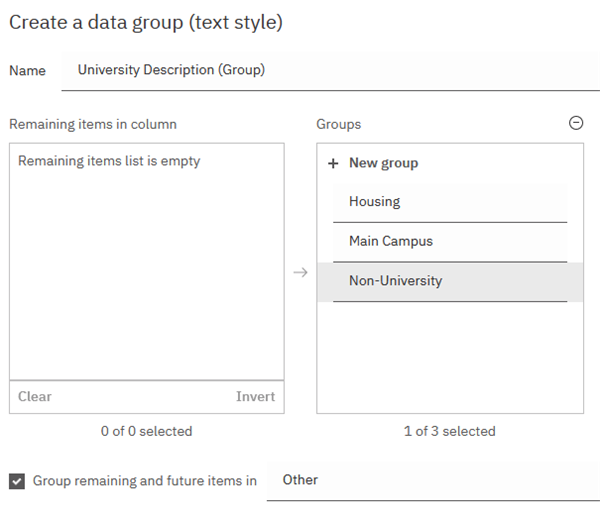The width and height of the screenshot is (600, 522).
Task: Click the Other group name field
Action: (433, 481)
